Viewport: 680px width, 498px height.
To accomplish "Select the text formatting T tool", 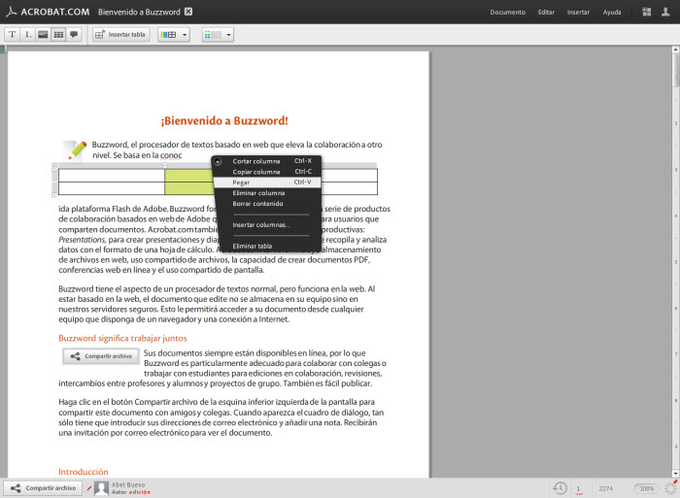I will 12,34.
